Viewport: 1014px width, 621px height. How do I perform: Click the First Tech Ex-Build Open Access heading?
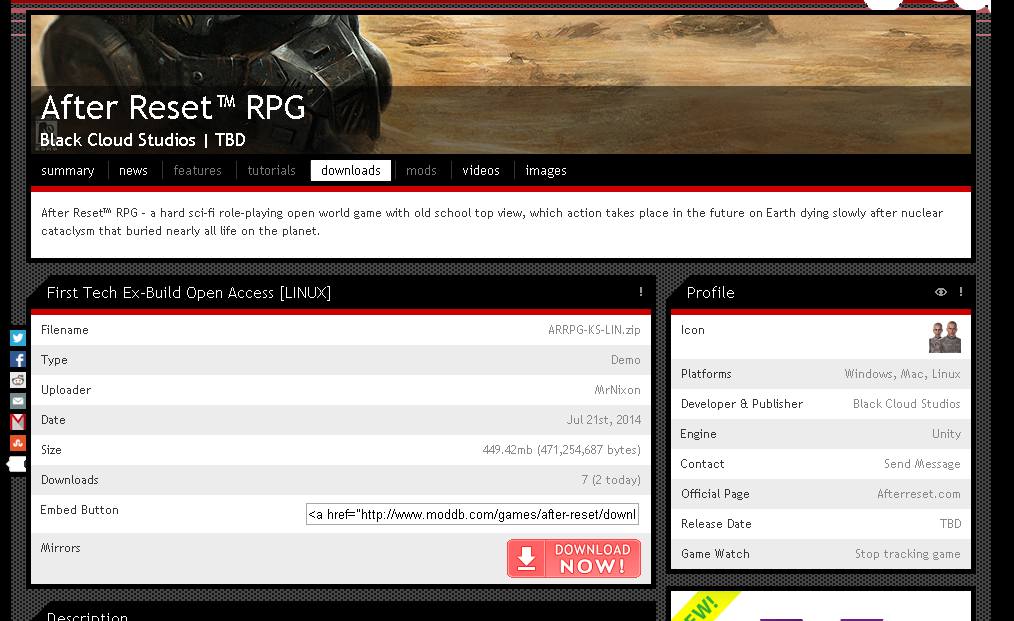[x=189, y=293]
